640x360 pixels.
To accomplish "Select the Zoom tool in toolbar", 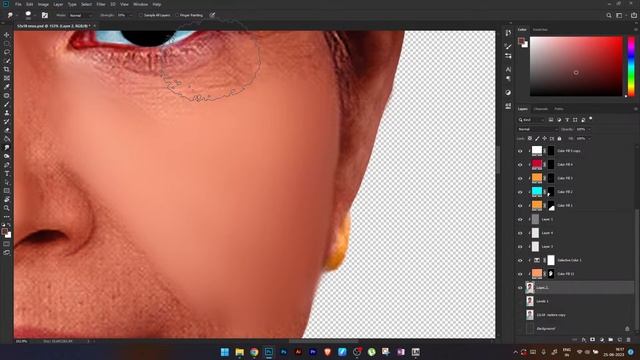I will click(7, 208).
